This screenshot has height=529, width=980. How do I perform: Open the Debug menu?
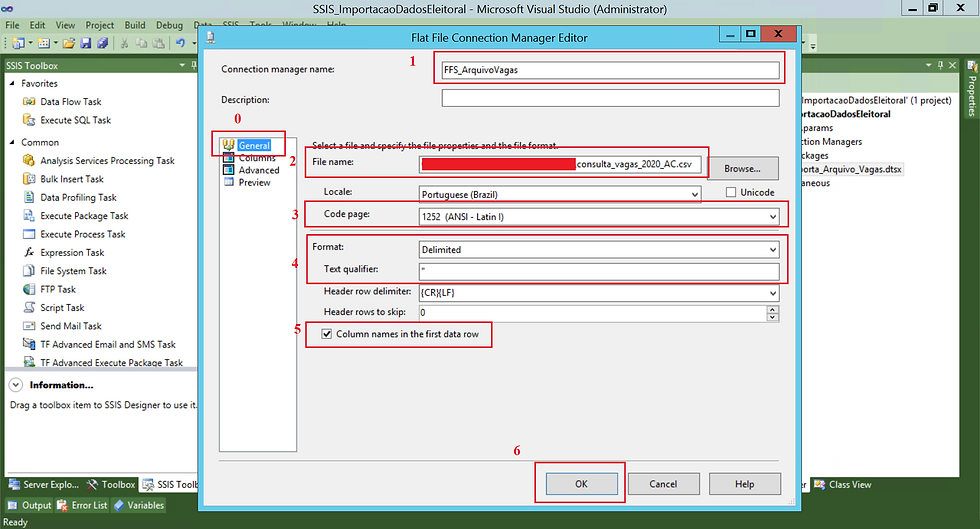[x=169, y=25]
